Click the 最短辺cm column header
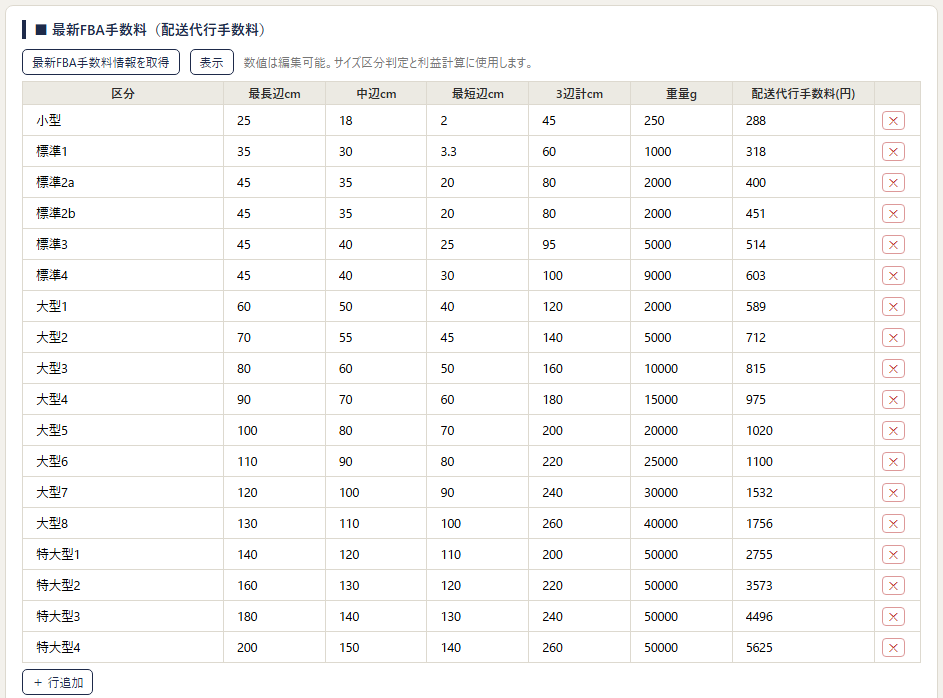 [478, 94]
